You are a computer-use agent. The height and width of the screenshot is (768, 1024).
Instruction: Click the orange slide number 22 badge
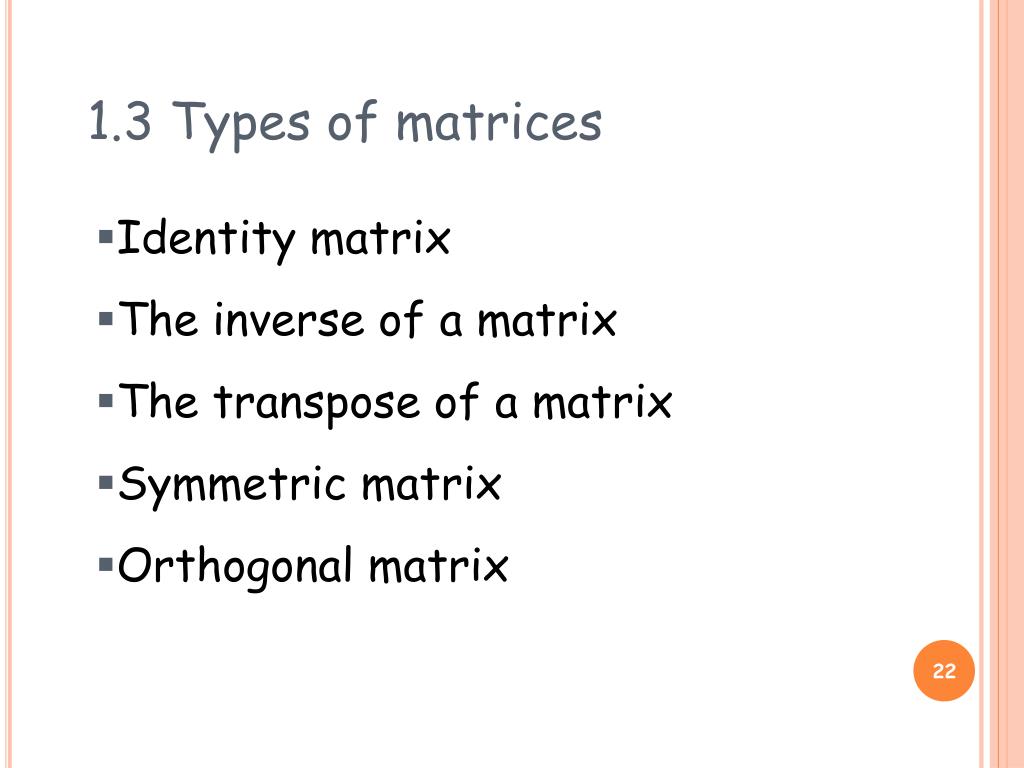coord(944,671)
